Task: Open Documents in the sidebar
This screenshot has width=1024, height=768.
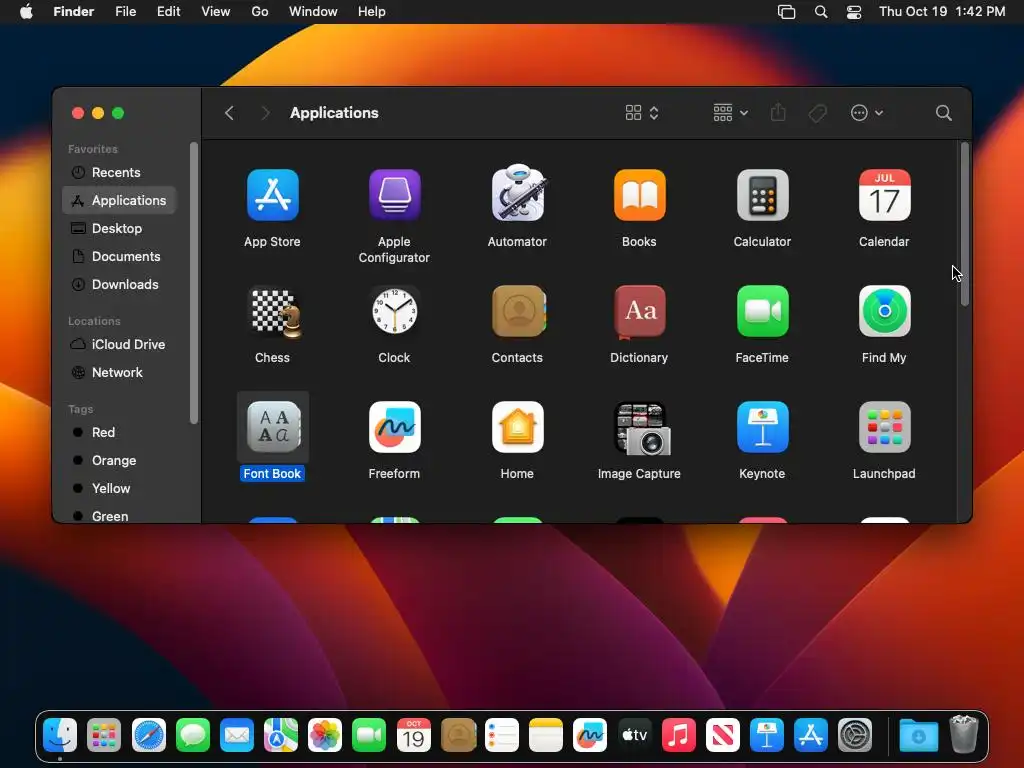Action: pyautogui.click(x=119, y=257)
